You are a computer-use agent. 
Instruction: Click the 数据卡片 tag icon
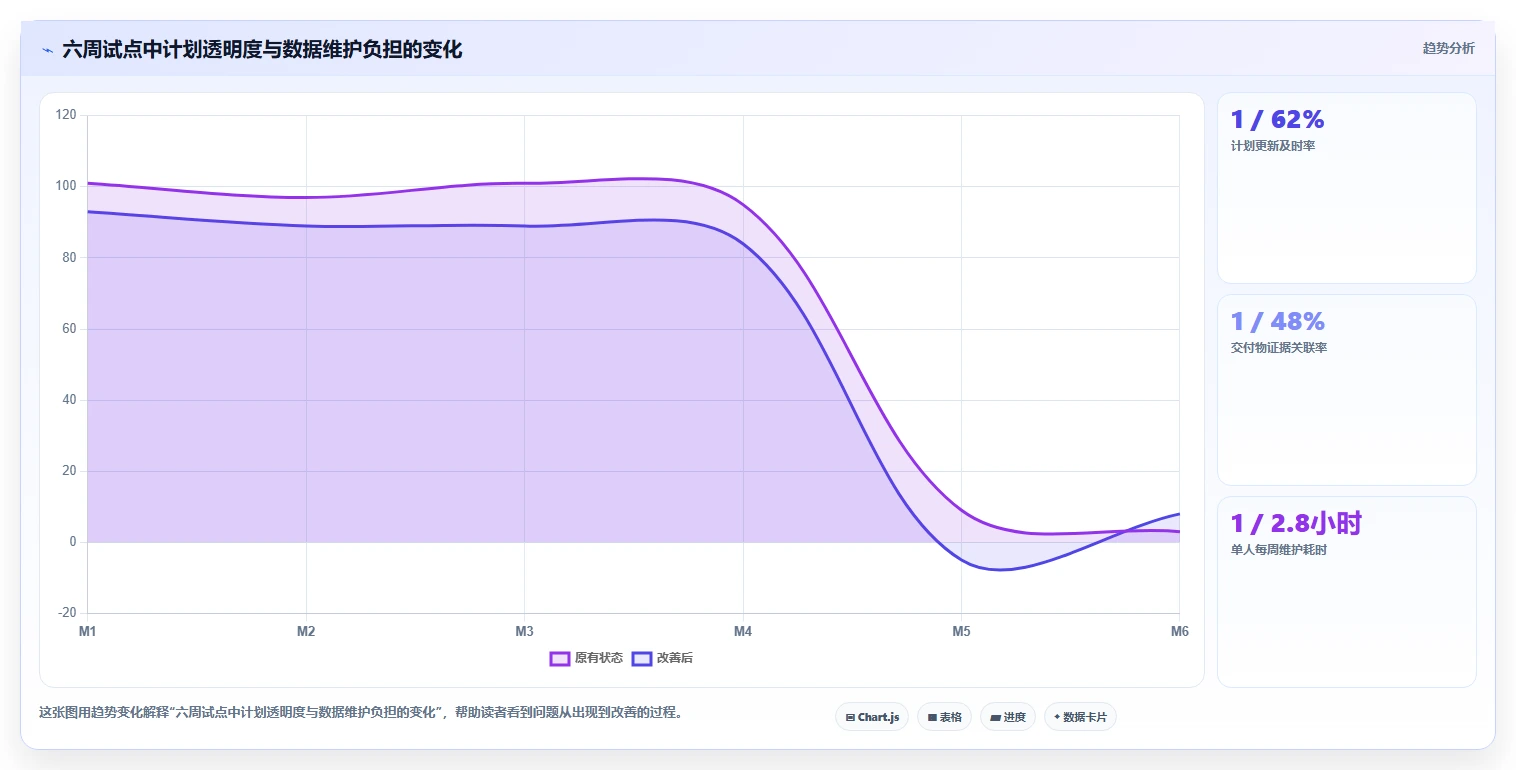tap(1057, 717)
